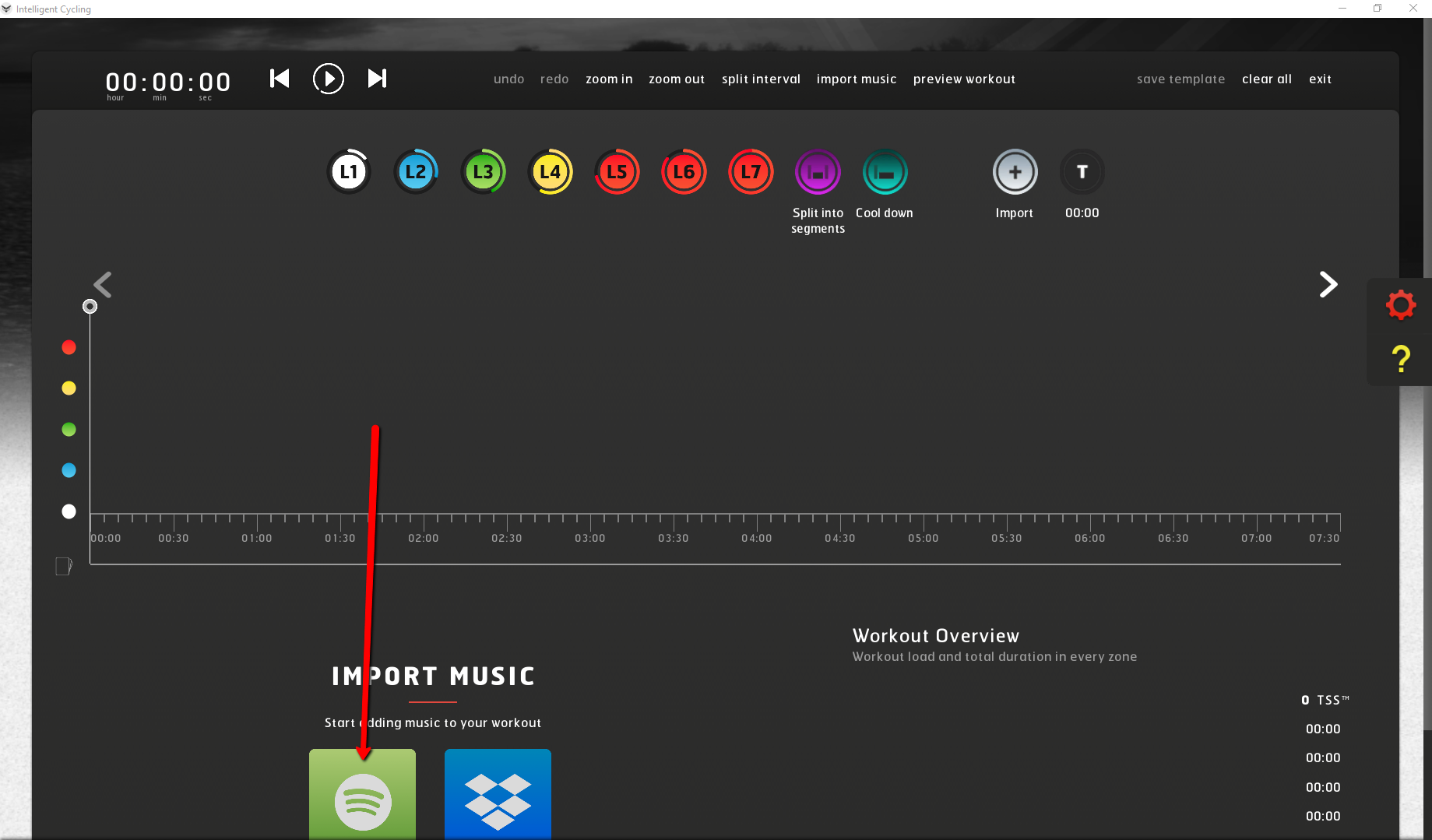Viewport: 1432px width, 840px height.
Task: Open help via yellow question mark
Action: [x=1400, y=359]
